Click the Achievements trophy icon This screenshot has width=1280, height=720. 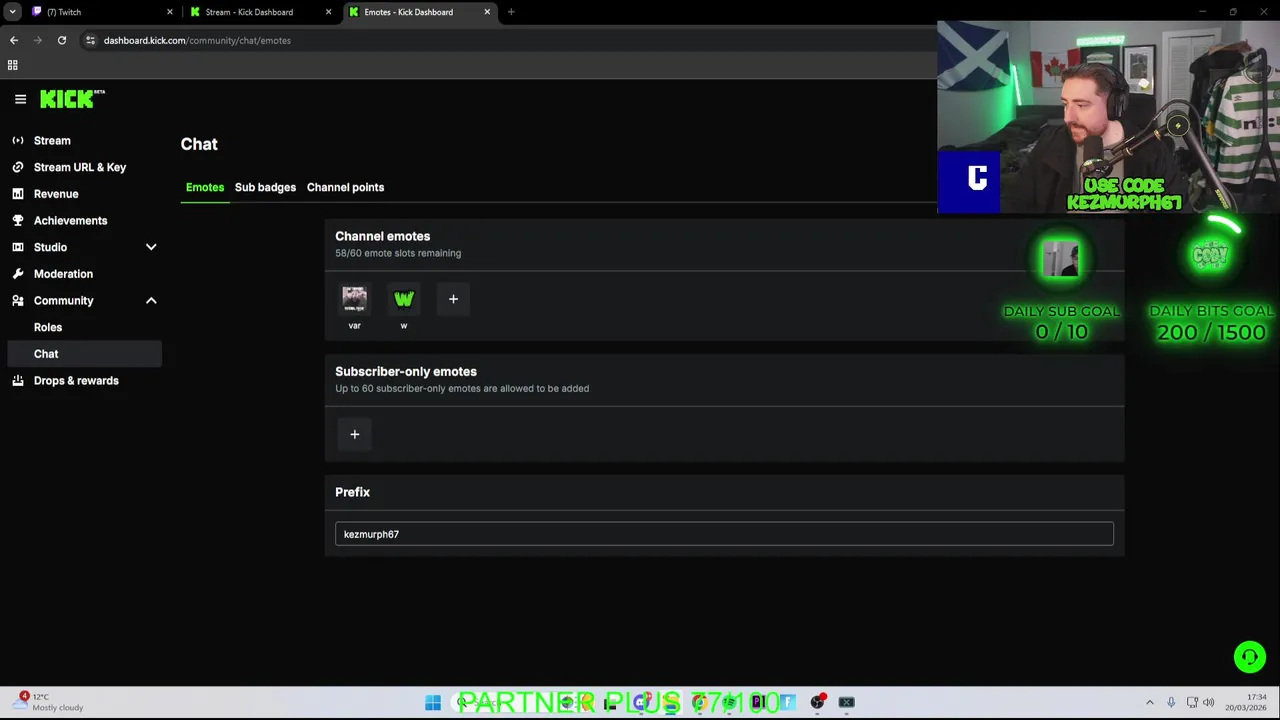pyautogui.click(x=18, y=220)
